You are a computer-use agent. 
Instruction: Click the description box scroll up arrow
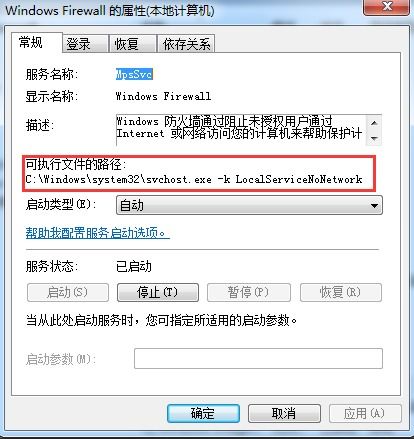tap(374, 123)
